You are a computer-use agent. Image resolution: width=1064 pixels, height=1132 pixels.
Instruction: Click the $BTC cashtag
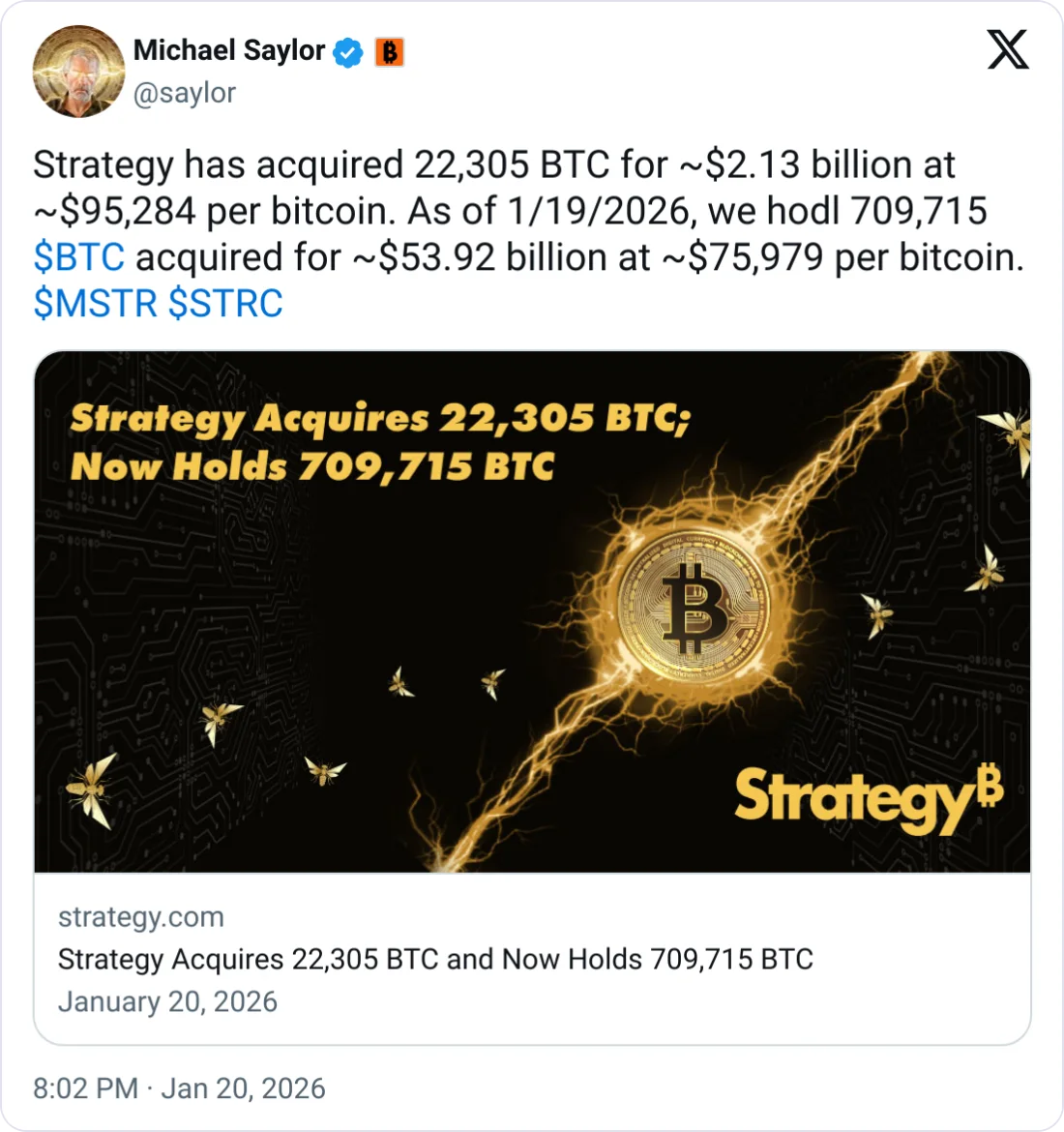pyautogui.click(x=78, y=257)
